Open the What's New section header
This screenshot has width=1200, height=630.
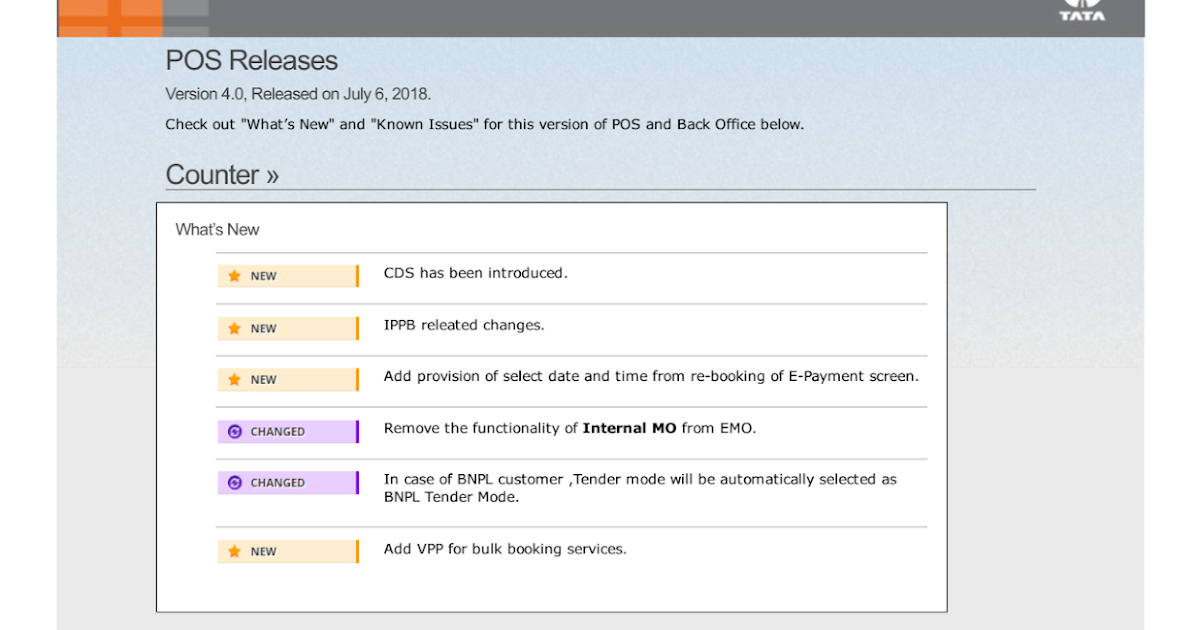tap(217, 229)
